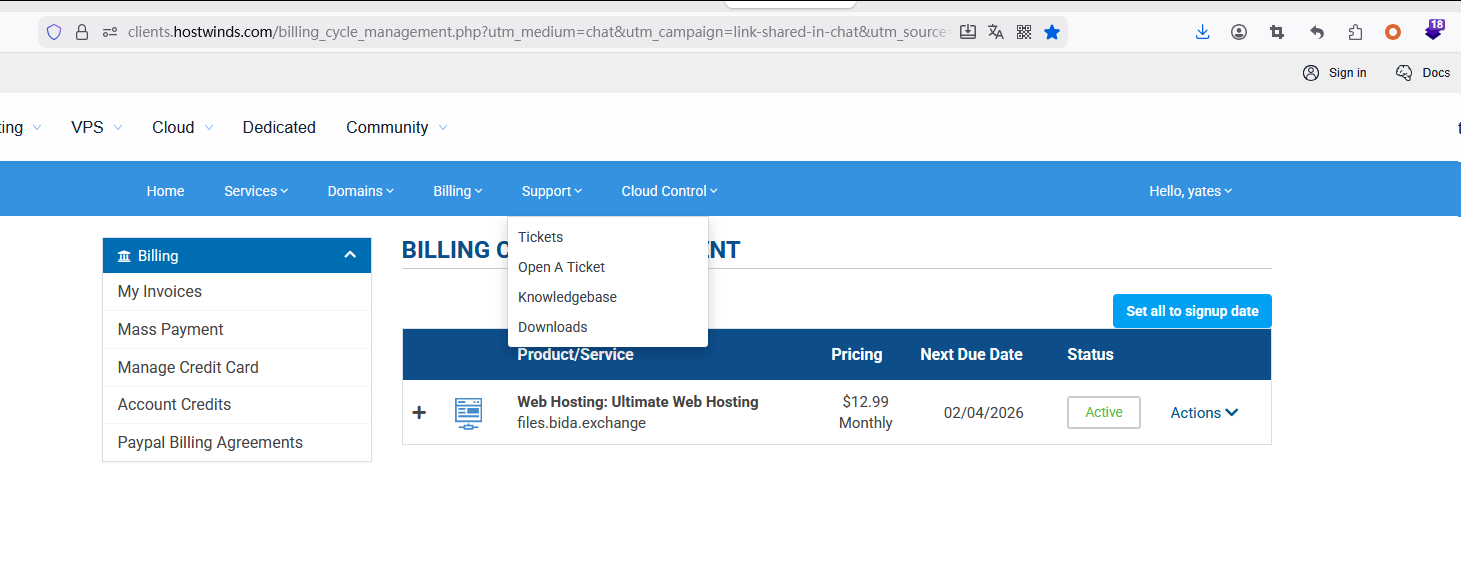Click the translate page icon
Screen dimensions: 1461x586
click(x=995, y=32)
